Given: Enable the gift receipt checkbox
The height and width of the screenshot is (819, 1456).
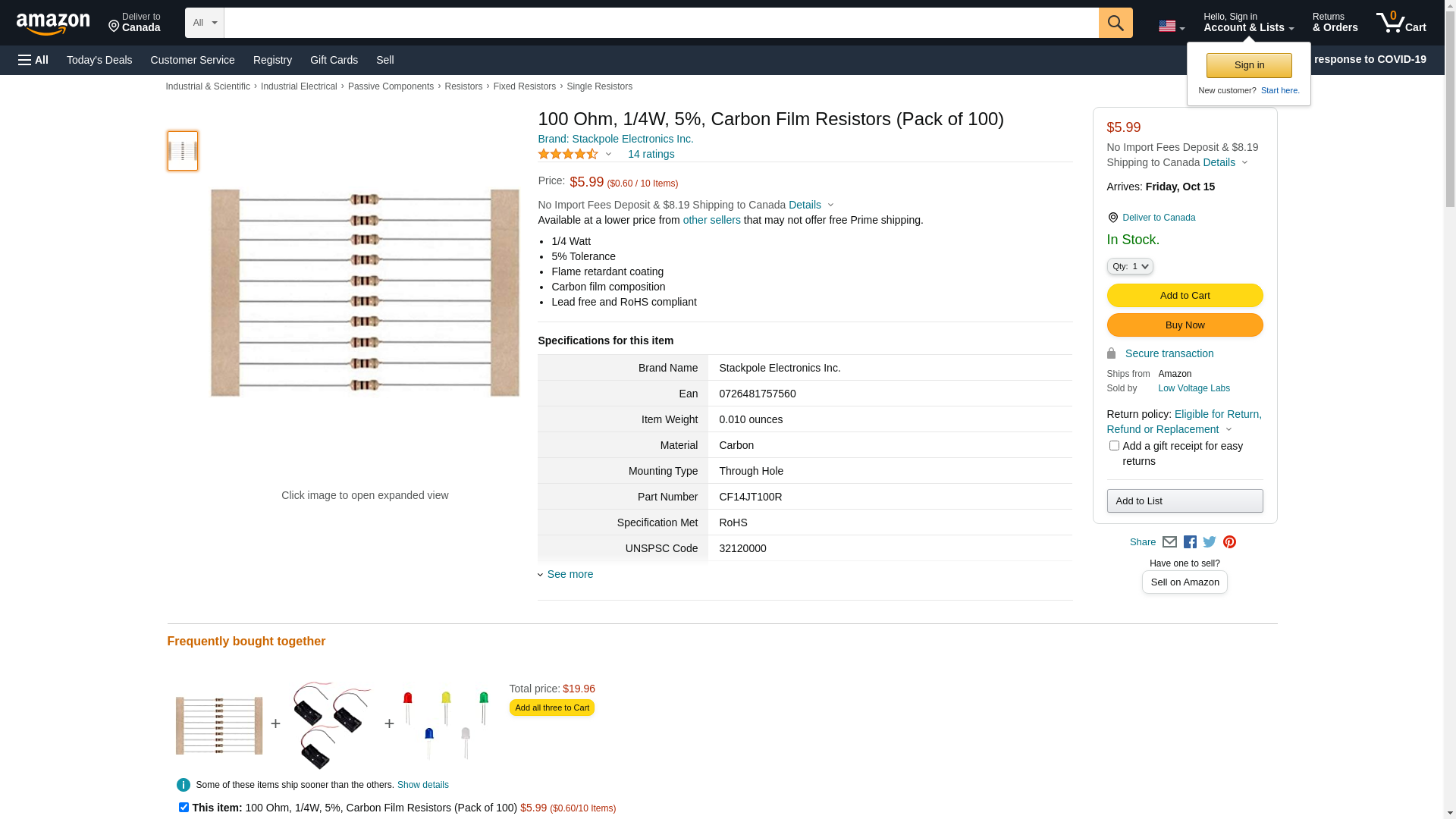Looking at the screenshot, I should click(1114, 446).
